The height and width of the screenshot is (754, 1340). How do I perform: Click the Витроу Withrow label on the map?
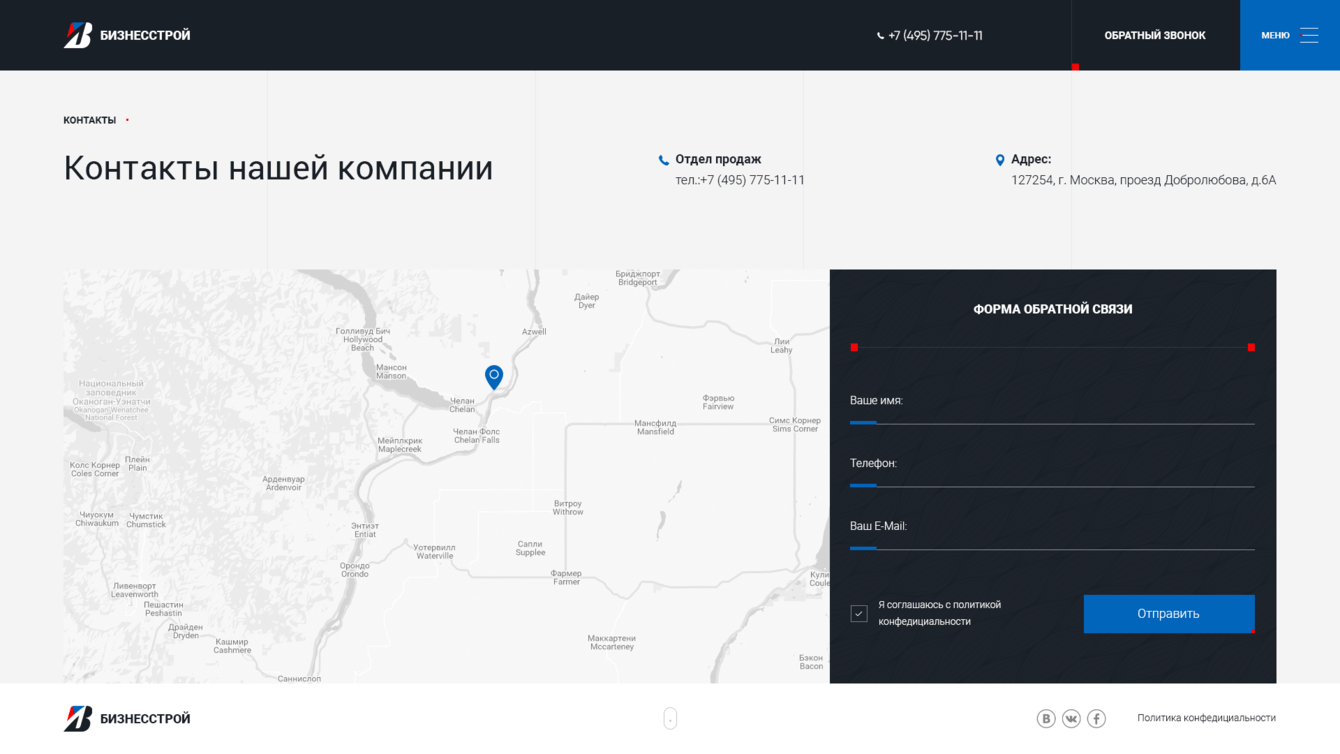click(568, 508)
